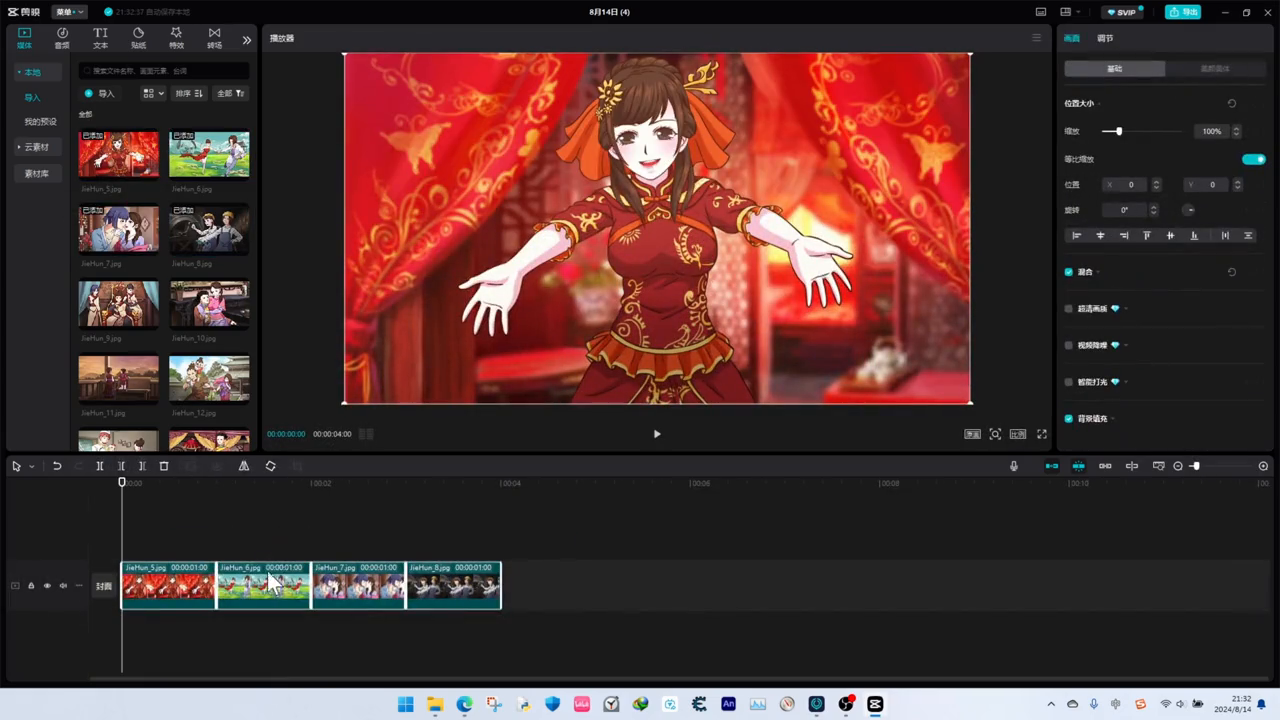Select 导入 under 本地 in the sidebar
1280x720 pixels.
[33, 98]
